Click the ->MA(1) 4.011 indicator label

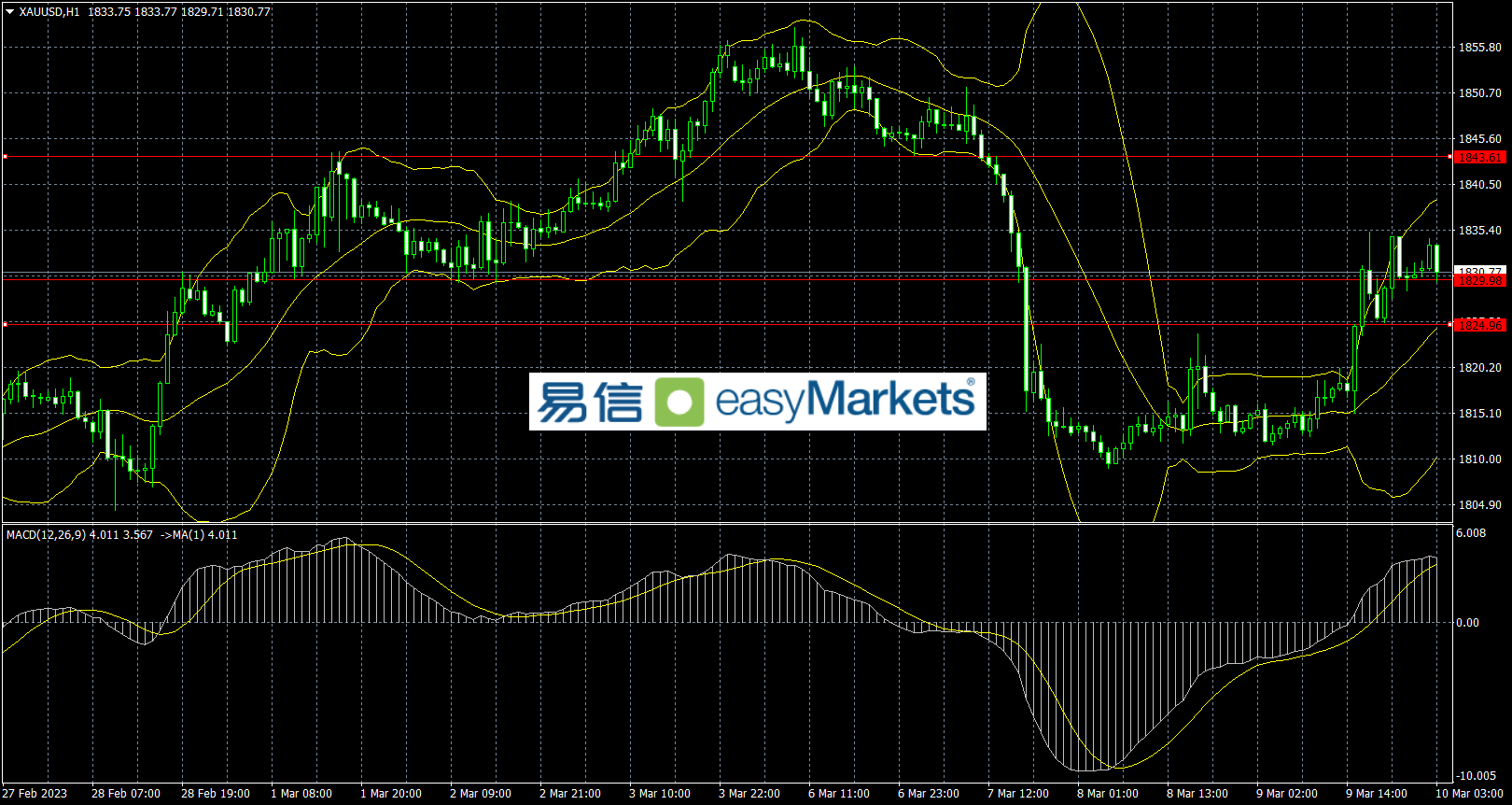pyautogui.click(x=199, y=534)
